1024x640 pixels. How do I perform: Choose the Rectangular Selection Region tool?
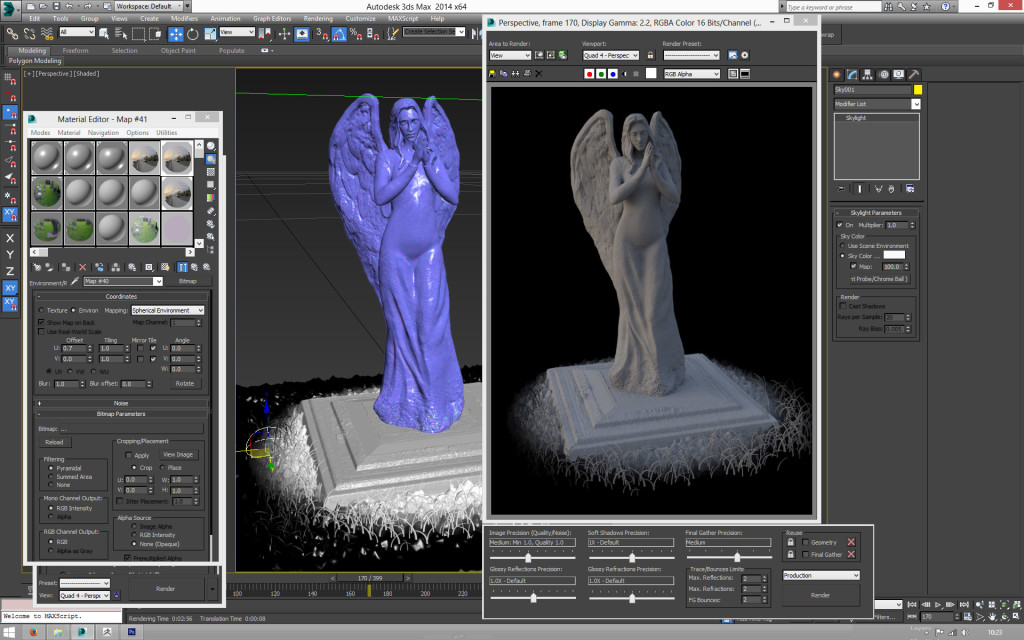pos(138,33)
